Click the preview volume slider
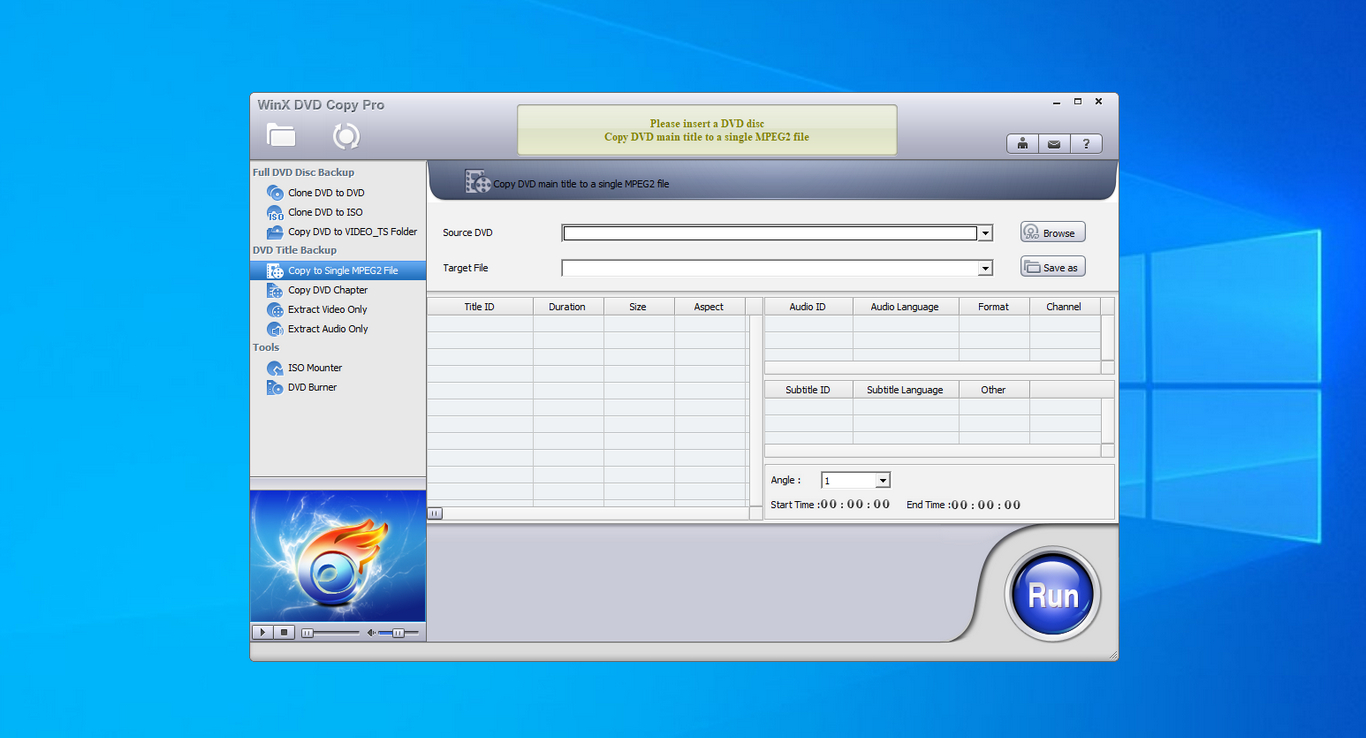1366x738 pixels. pos(398,633)
